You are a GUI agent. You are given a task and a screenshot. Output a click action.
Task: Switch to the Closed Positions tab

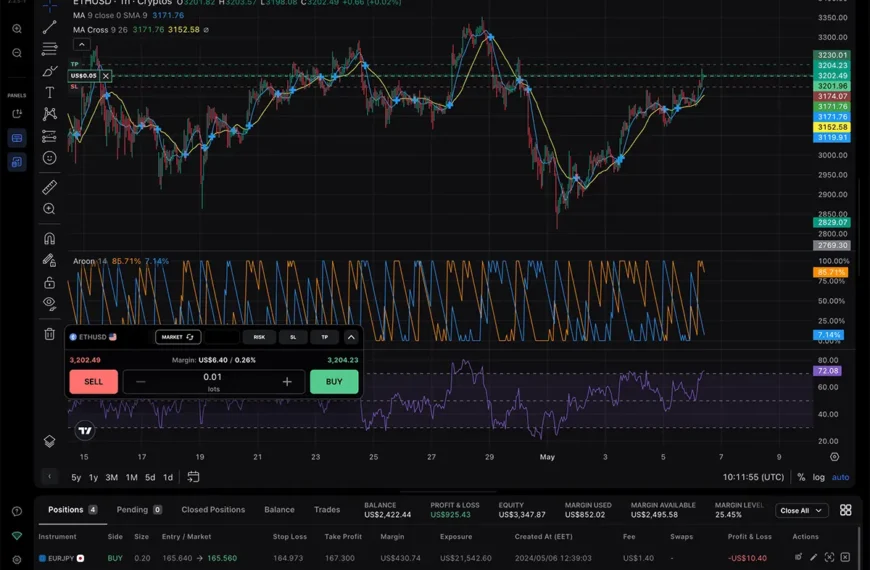(x=213, y=510)
